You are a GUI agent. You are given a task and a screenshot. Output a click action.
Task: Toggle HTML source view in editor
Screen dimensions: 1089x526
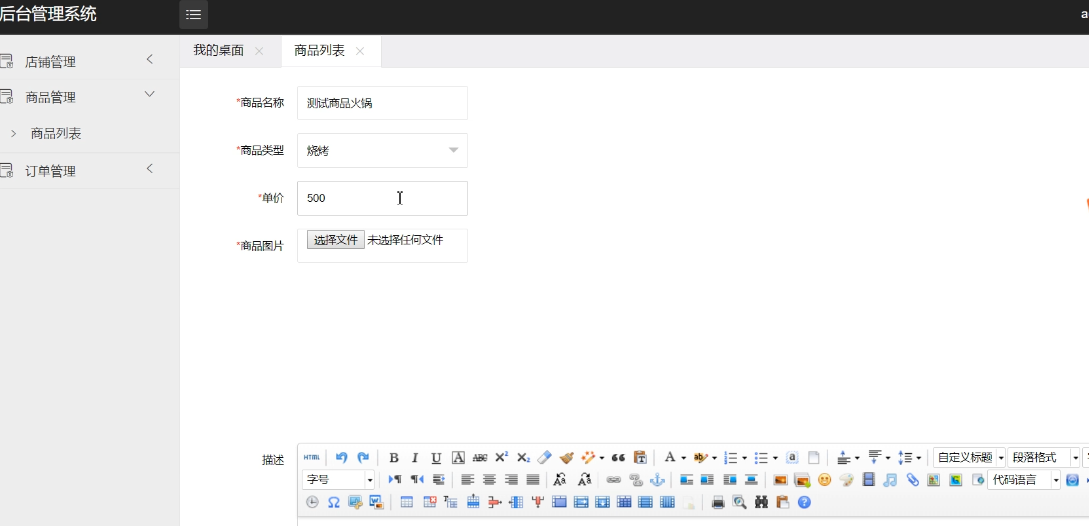point(312,457)
